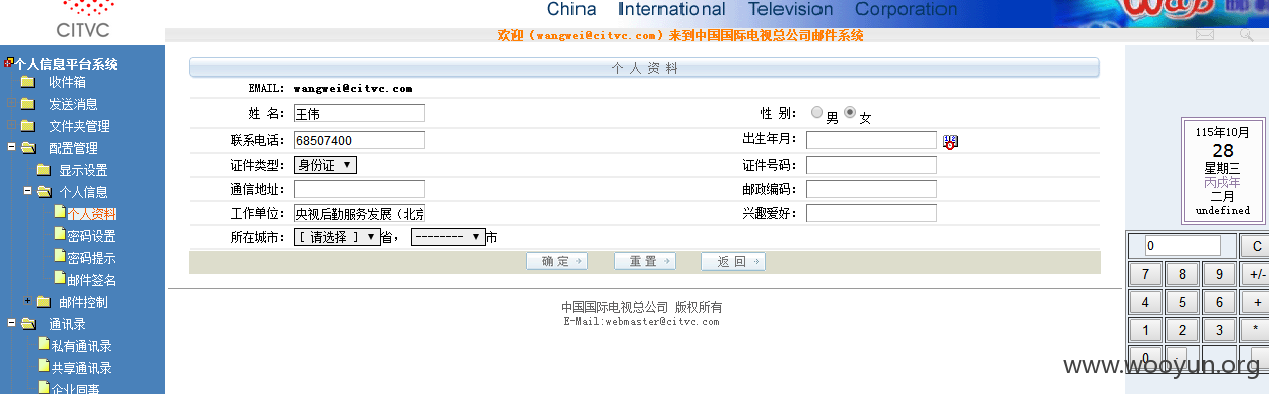The image size is (1269, 394).
Task: Click calculator digit 1 button
Action: [x=1145, y=330]
